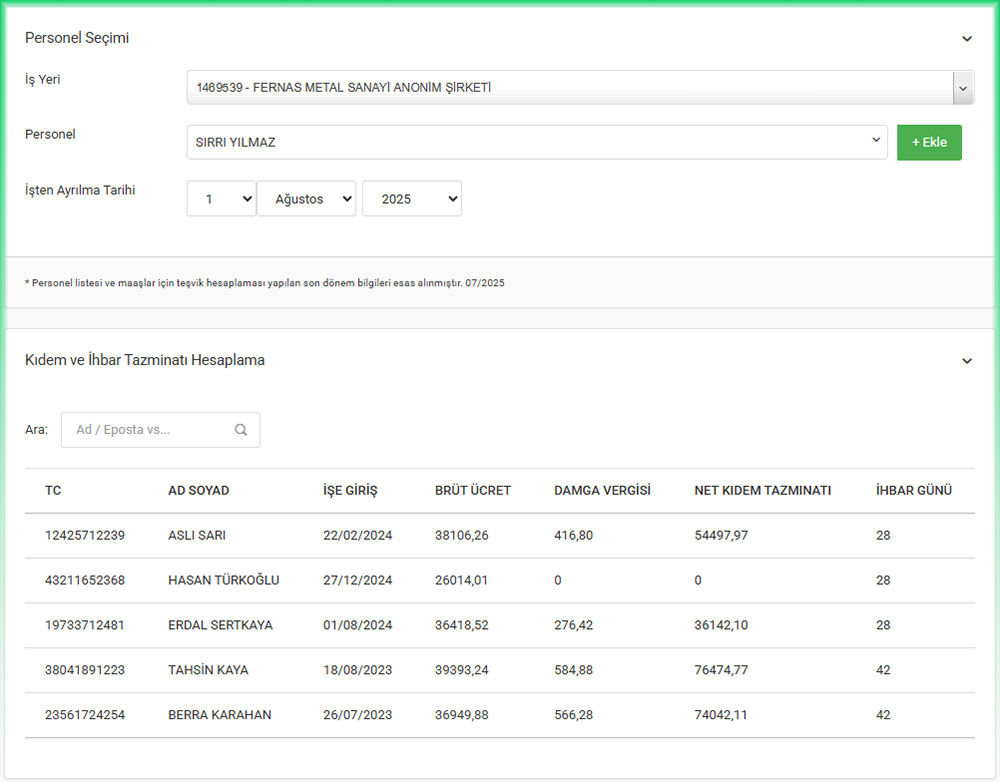Viewport: 1000px width, 782px height.
Task: Open the Personel dropdown showing SIRRI YILMAZ
Action: [x=536, y=142]
